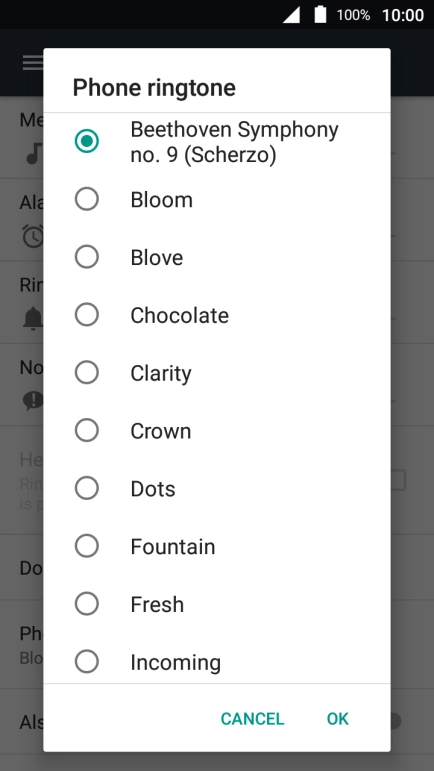This screenshot has width=434, height=771.
Task: Tap the Phone ringtone dialog title
Action: (154, 88)
